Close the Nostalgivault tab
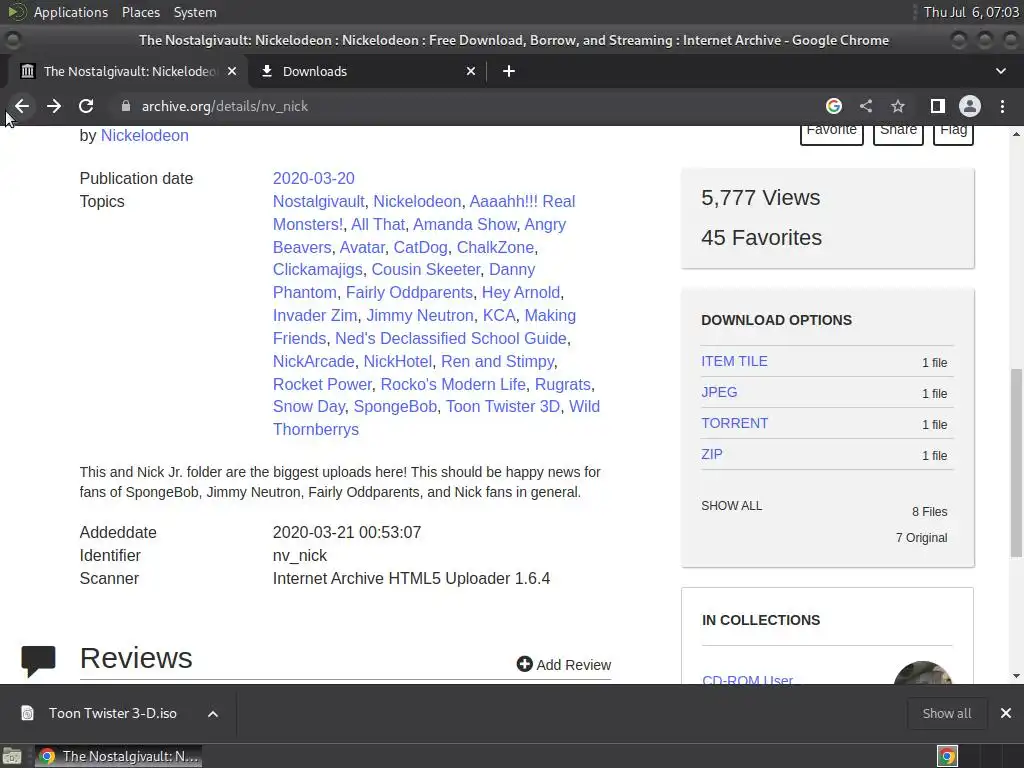Image resolution: width=1024 pixels, height=768 pixels. (232, 71)
